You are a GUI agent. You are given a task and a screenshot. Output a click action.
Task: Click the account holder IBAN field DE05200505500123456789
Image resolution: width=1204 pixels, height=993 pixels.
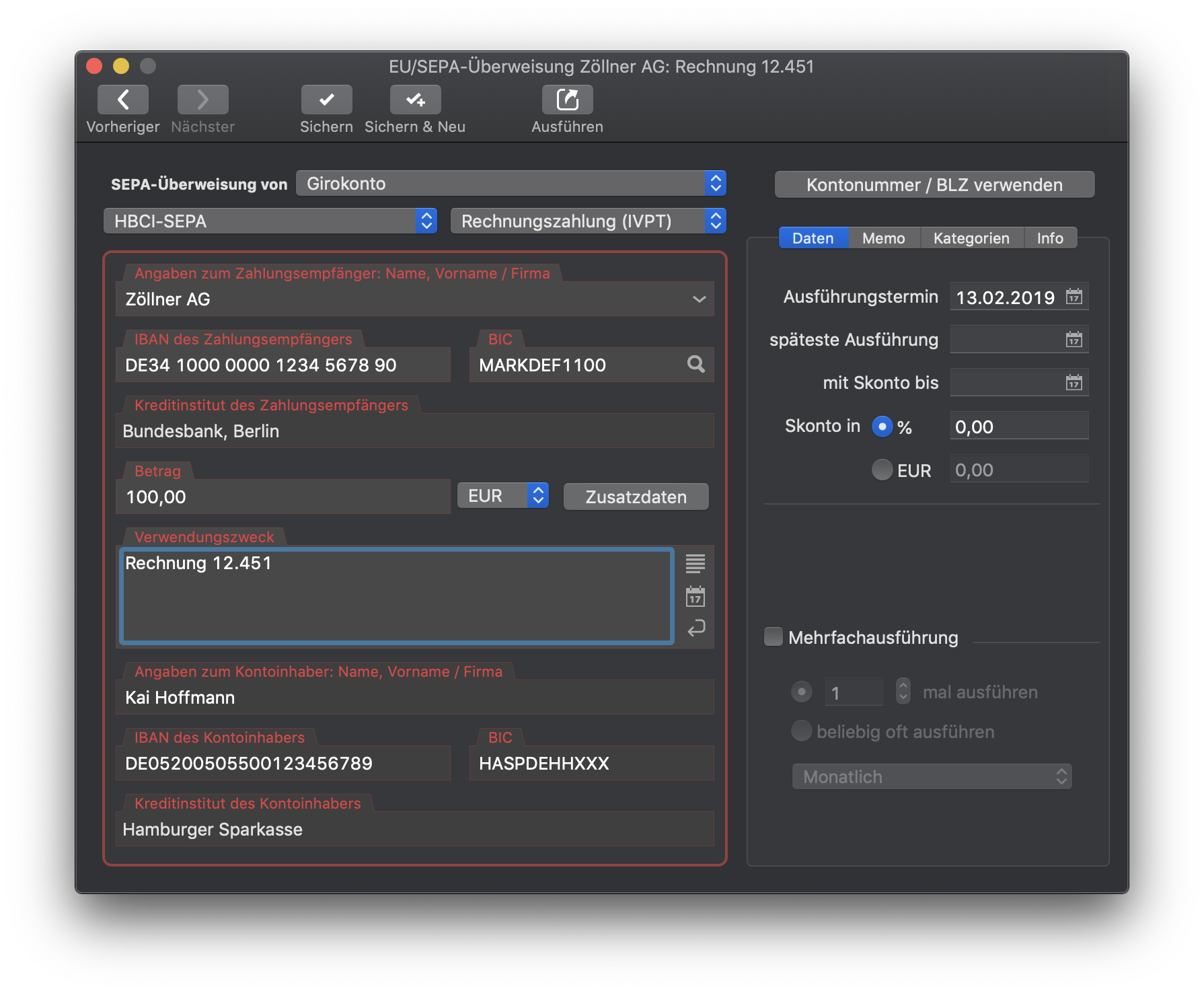(283, 764)
